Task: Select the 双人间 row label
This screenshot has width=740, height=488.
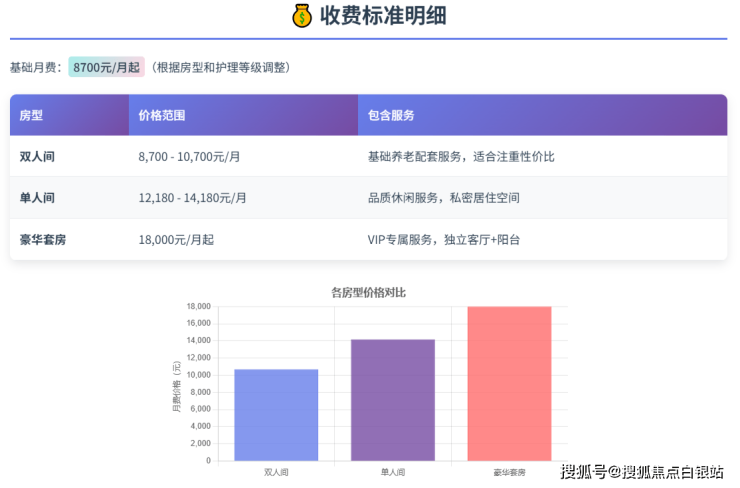Action: pos(36,157)
